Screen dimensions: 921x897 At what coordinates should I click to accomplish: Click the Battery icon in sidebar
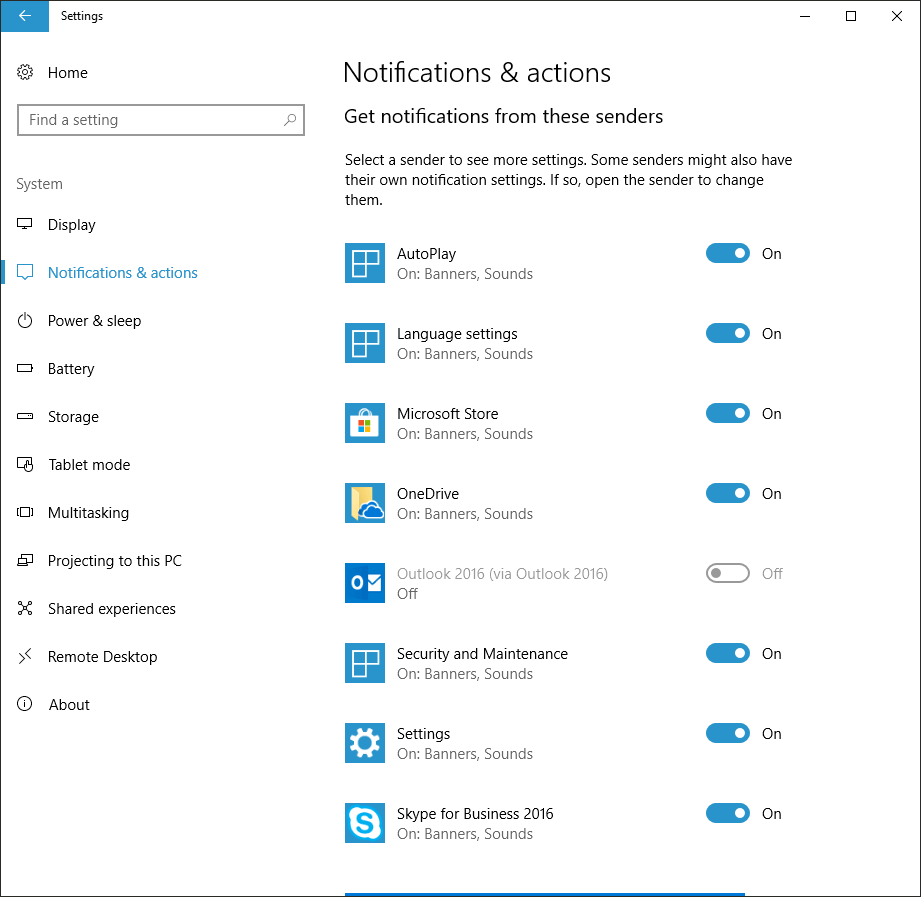25,368
